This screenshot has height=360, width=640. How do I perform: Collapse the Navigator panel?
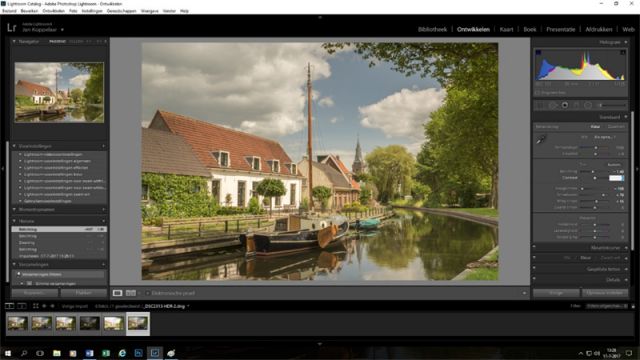(x=14, y=42)
